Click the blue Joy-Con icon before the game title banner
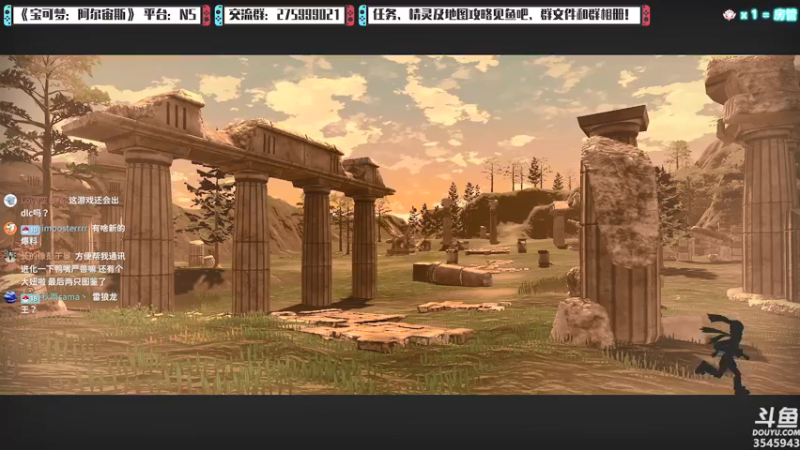 tap(7, 15)
